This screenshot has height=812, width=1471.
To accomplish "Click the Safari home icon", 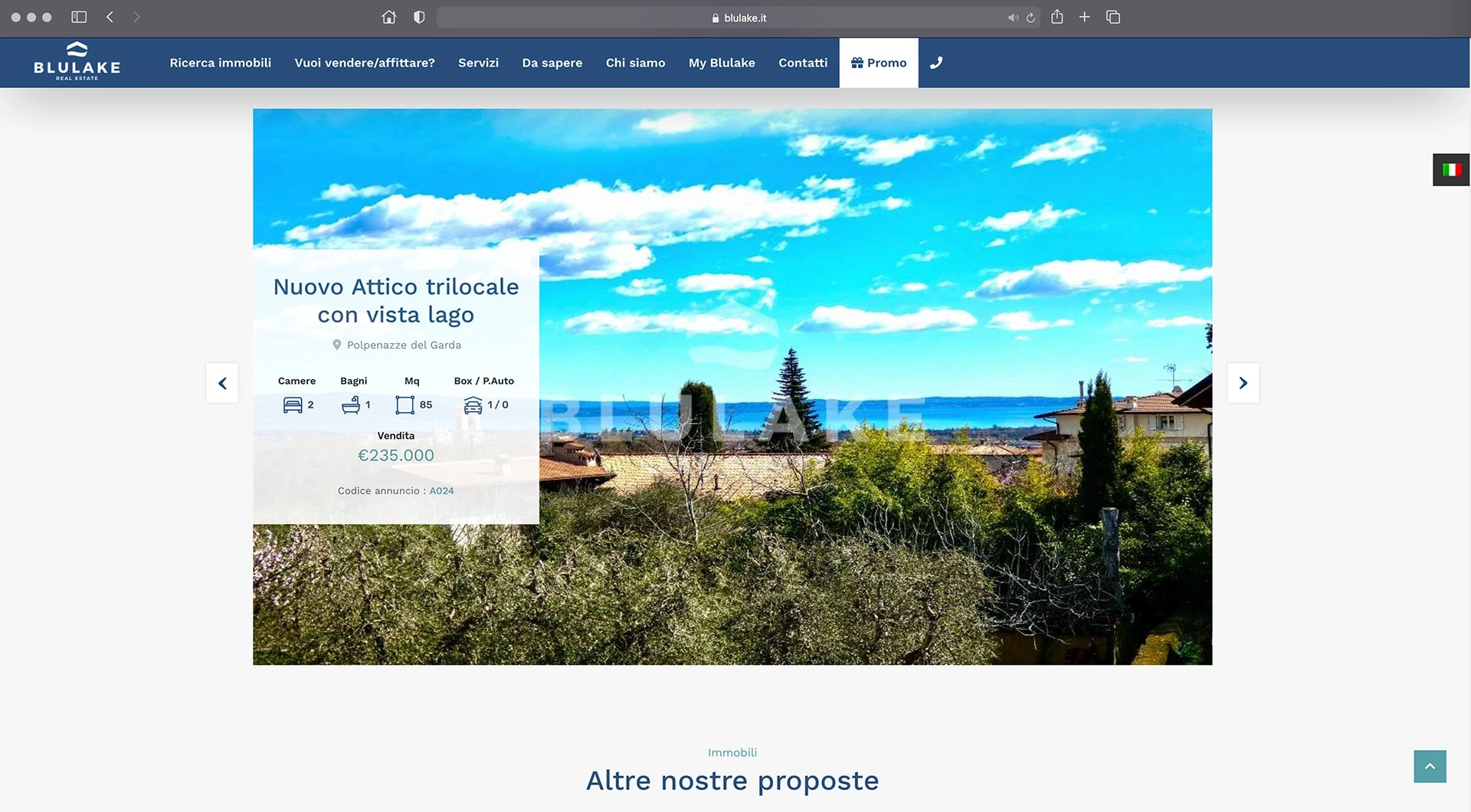I will (x=389, y=17).
